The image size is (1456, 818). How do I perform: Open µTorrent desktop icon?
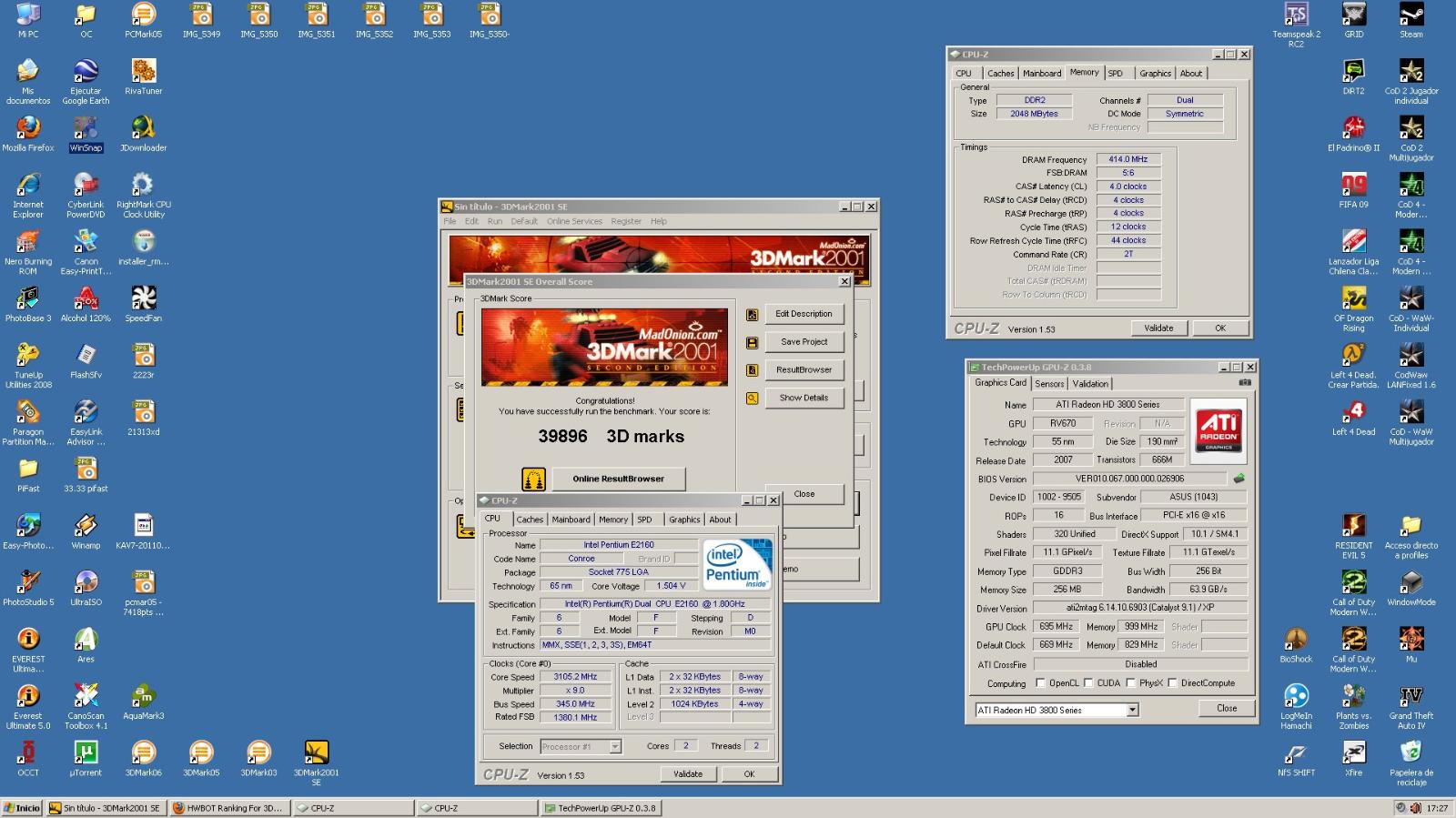(x=86, y=759)
